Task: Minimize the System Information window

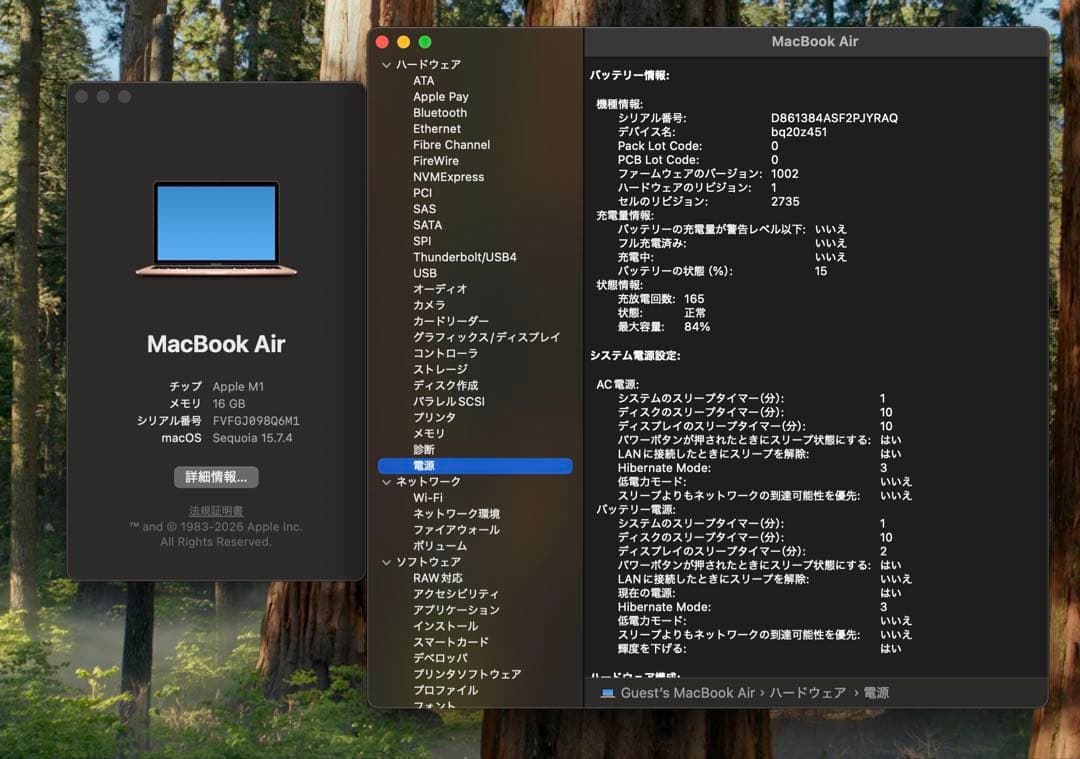Action: 404,42
